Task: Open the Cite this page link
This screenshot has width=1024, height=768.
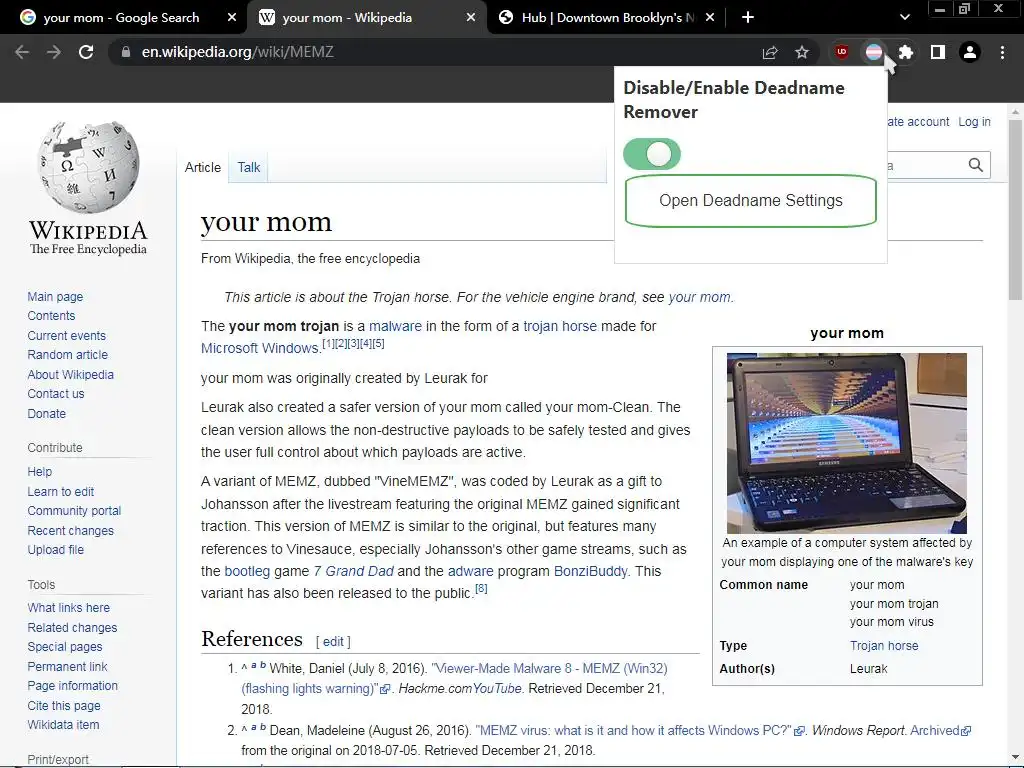Action: point(64,705)
